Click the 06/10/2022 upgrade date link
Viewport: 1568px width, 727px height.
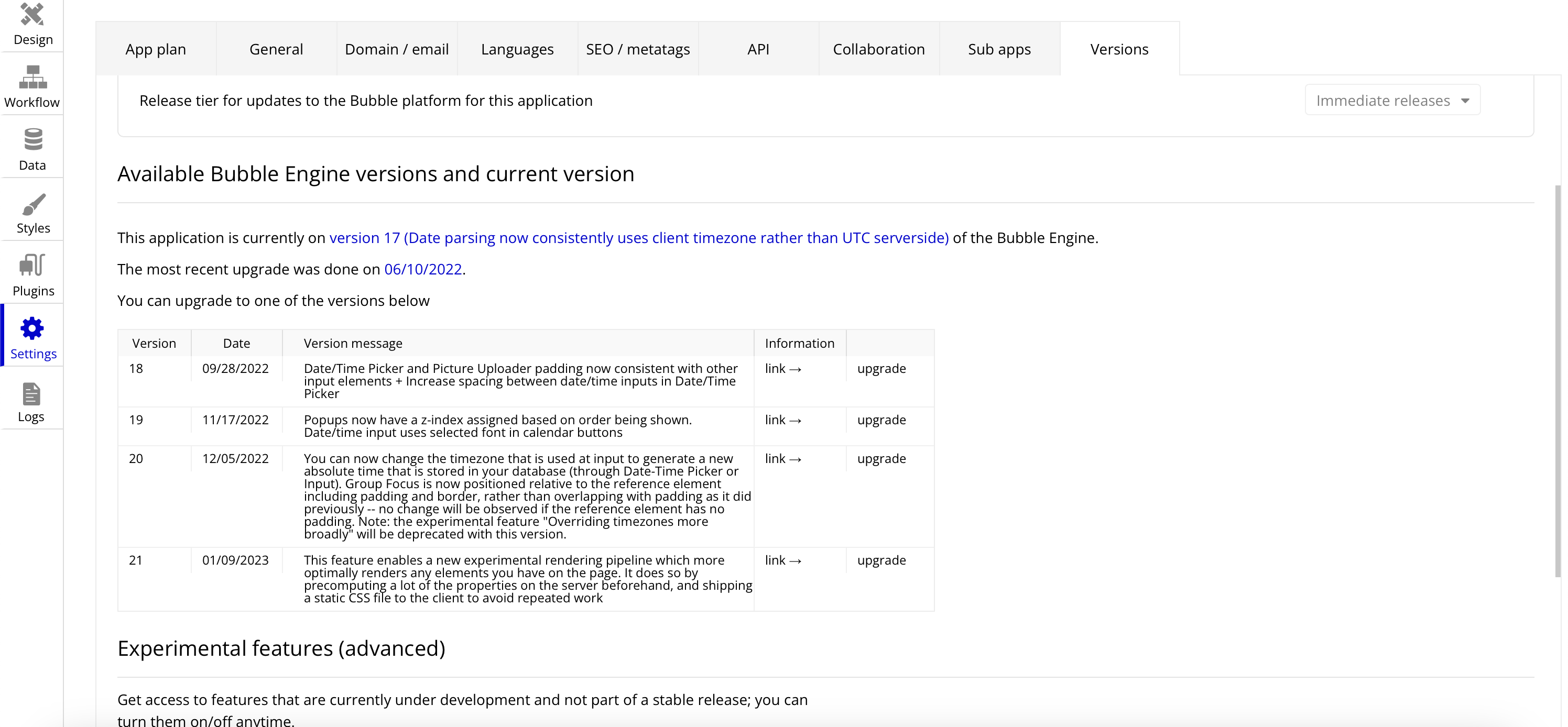tap(423, 270)
